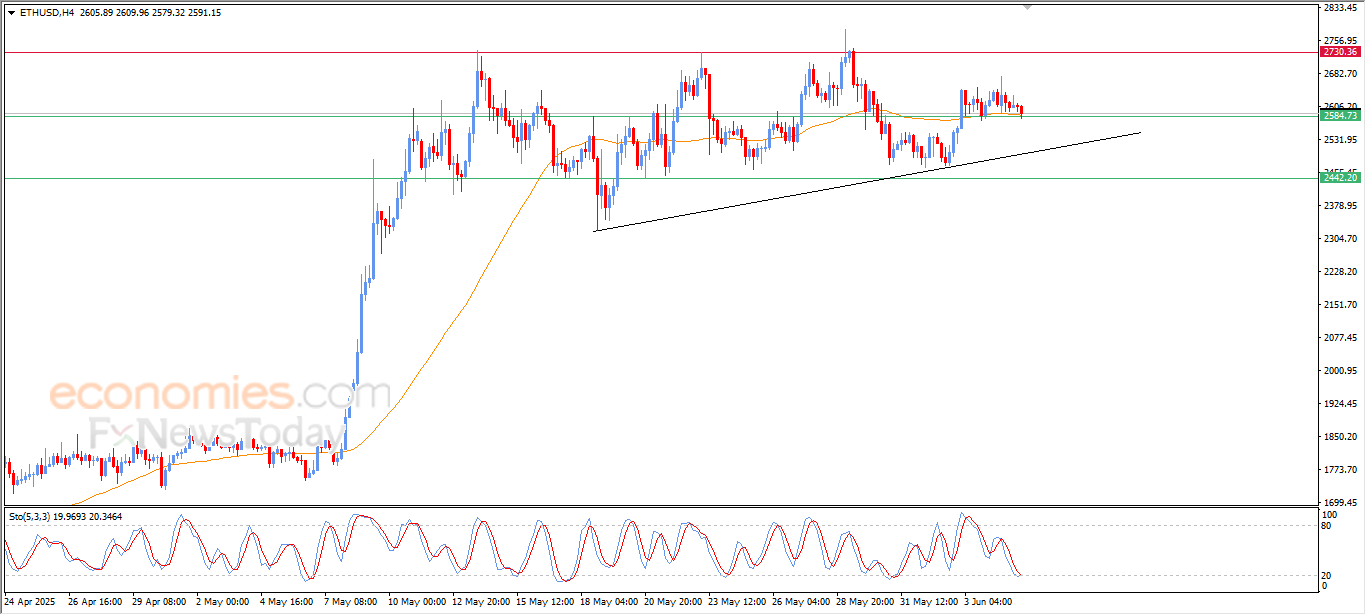Click the gray chart shift triangle marker

pos(1026,8)
